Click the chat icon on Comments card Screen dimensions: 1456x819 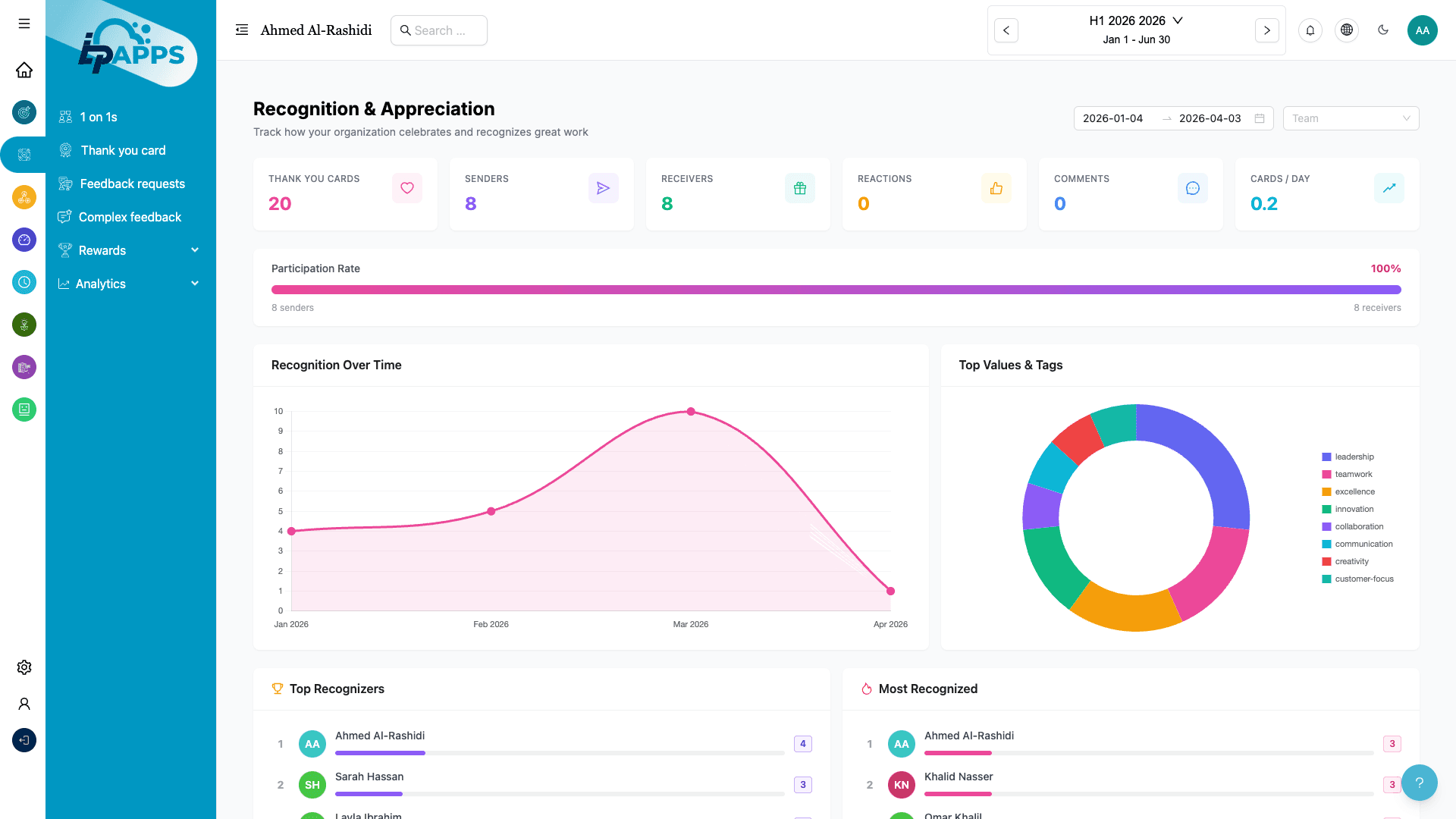[x=1193, y=188]
